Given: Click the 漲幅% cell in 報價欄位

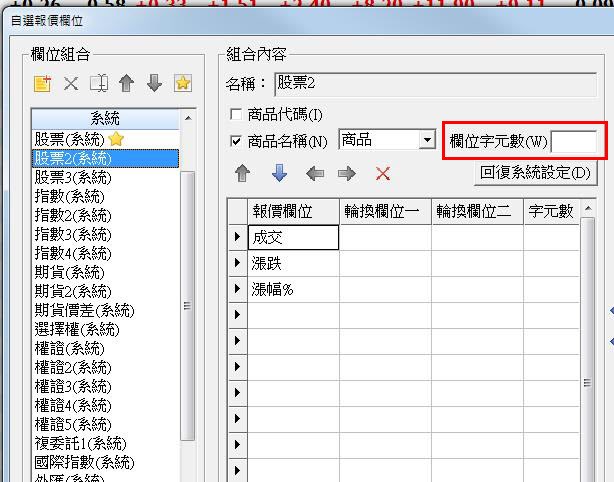Looking at the screenshot, I should [x=293, y=289].
